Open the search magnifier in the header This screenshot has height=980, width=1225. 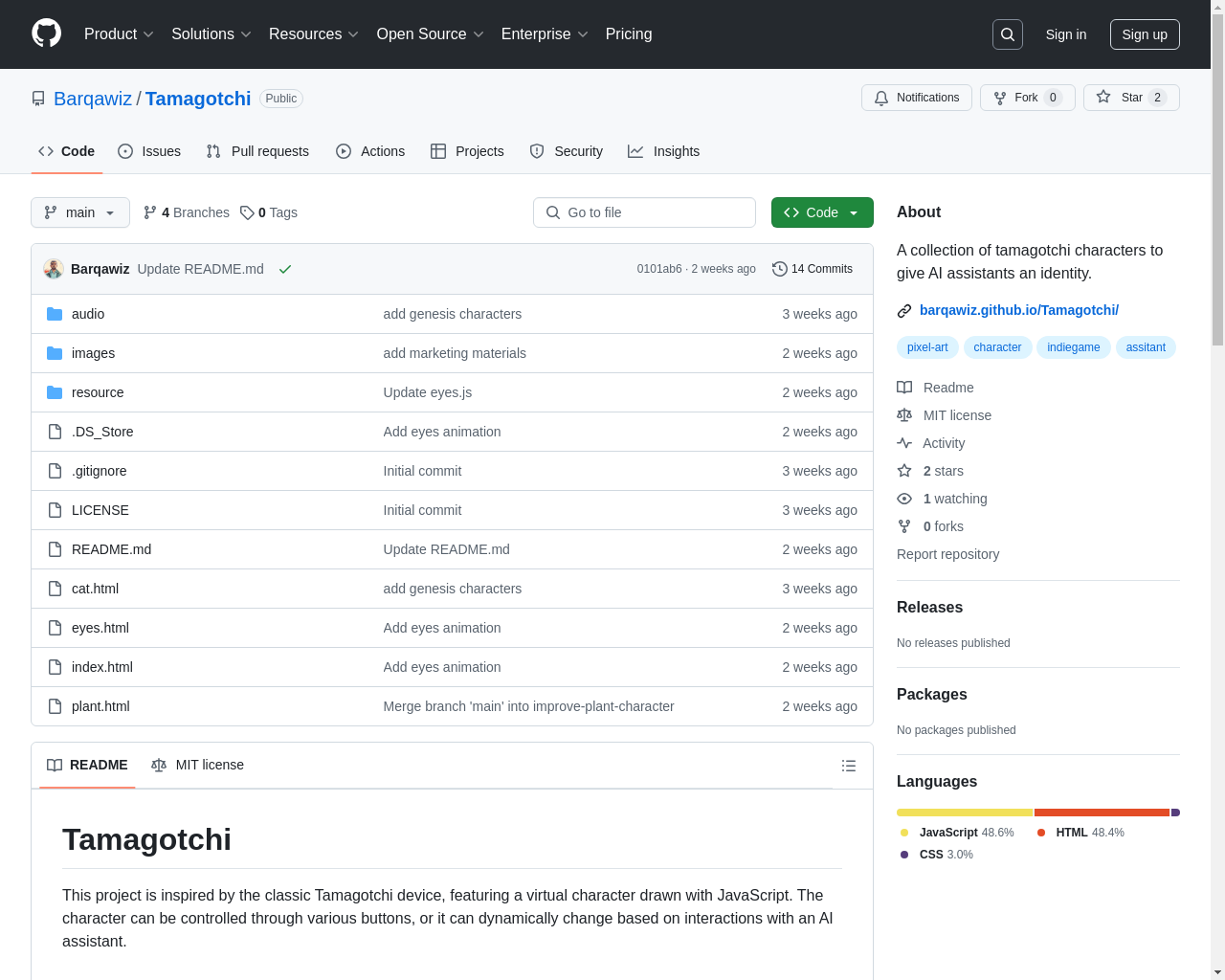(1008, 34)
